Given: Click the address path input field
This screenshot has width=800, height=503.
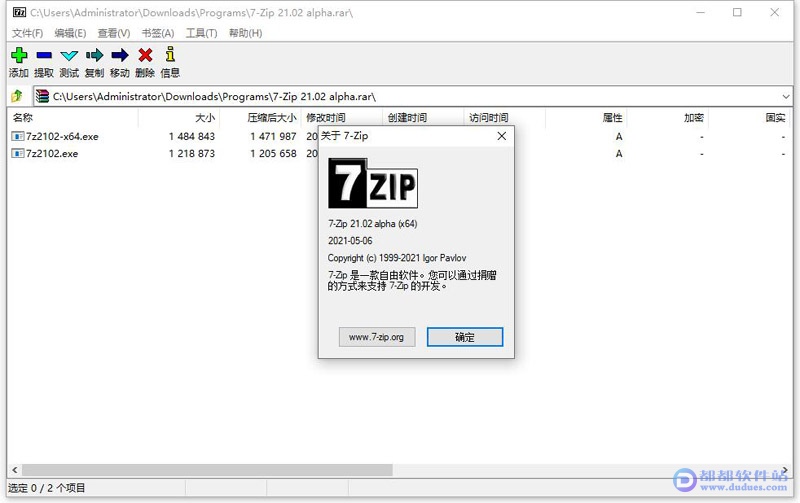Looking at the screenshot, I should 412,96.
